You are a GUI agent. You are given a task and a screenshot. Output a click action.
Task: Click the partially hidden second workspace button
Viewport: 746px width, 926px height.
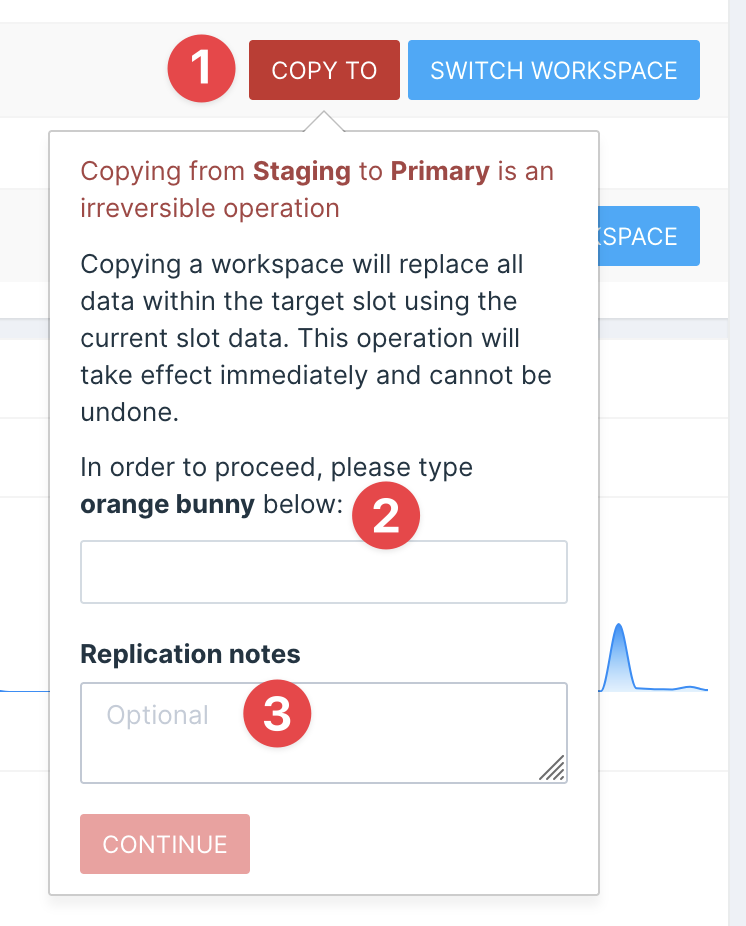649,236
